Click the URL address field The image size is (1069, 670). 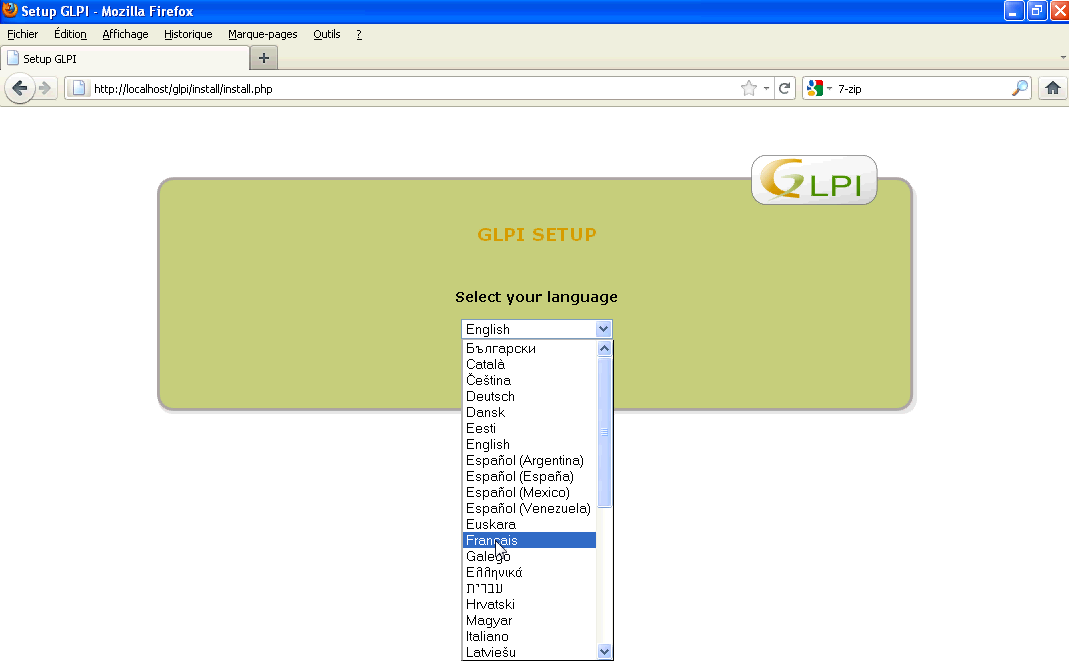pos(415,89)
